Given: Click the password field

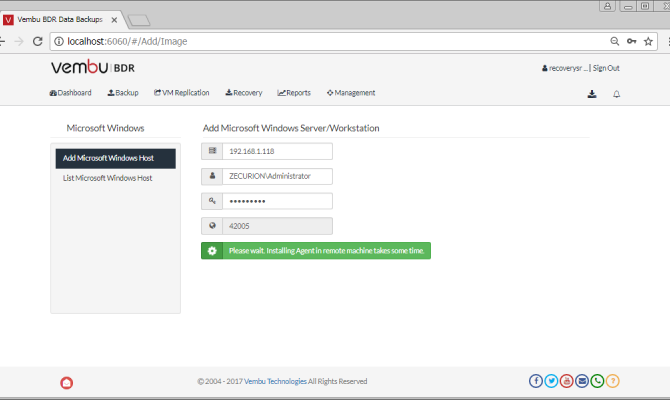Looking at the screenshot, I should [x=277, y=201].
